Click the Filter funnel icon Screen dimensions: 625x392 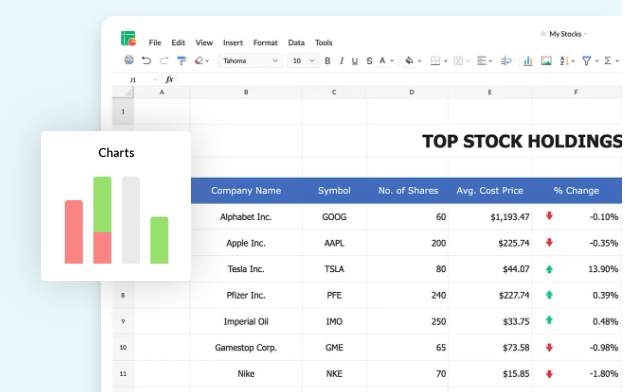click(x=586, y=61)
